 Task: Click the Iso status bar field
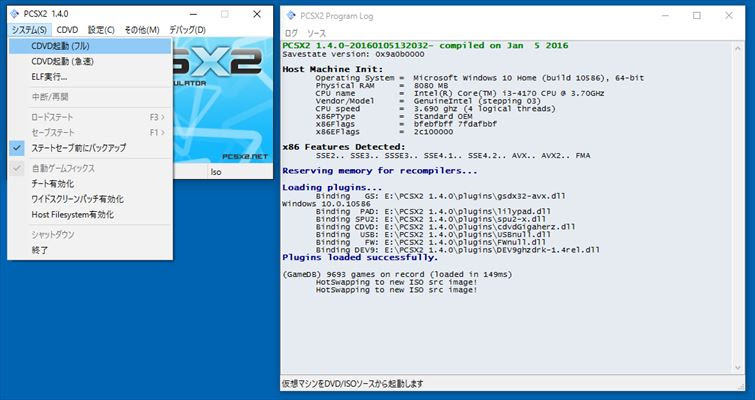pyautogui.click(x=240, y=171)
